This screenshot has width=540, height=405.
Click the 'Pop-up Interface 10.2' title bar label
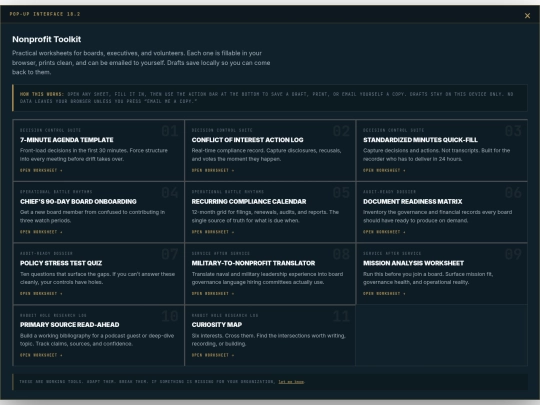coord(45,14)
